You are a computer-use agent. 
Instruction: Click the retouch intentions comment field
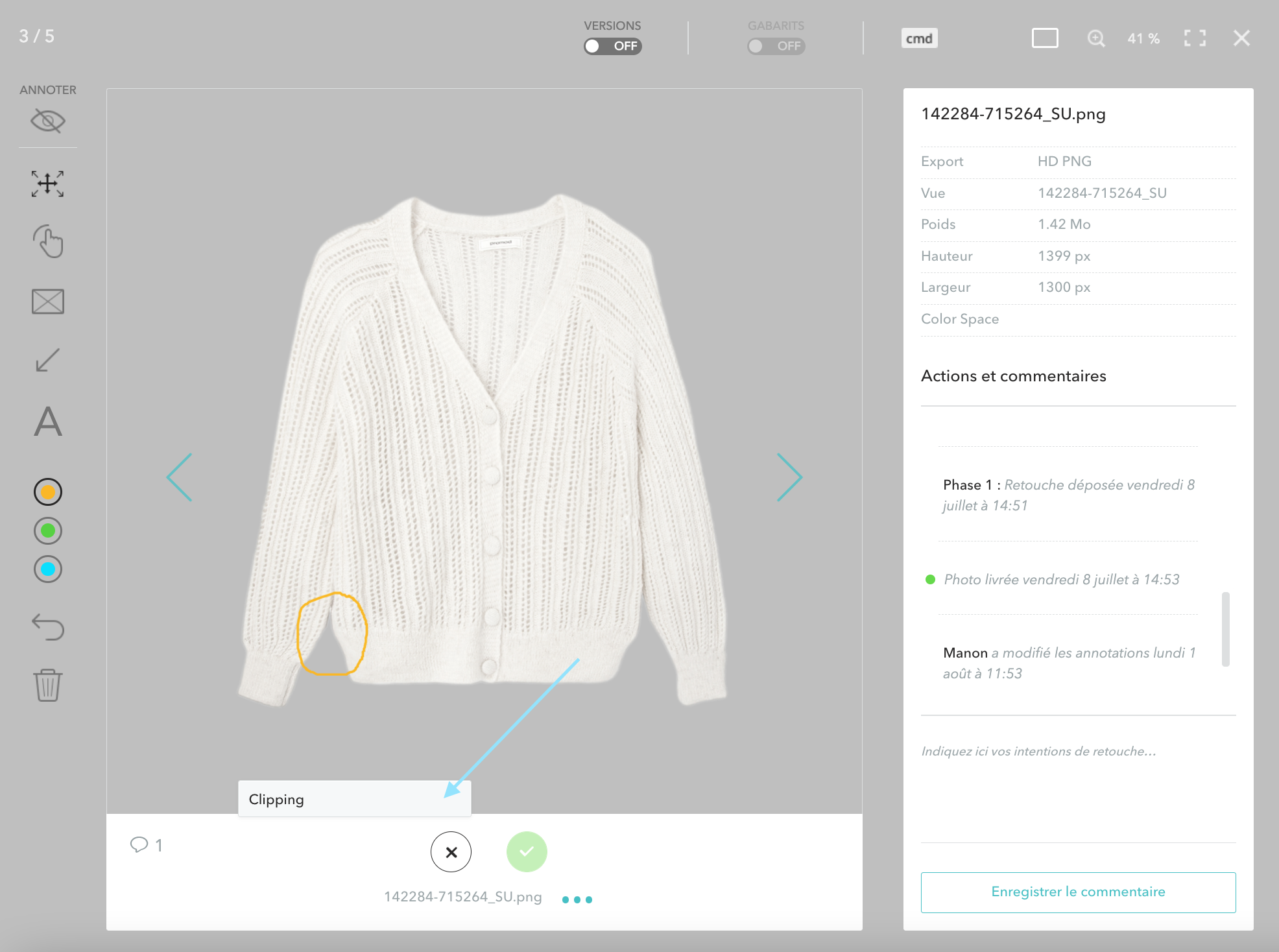point(1078,778)
